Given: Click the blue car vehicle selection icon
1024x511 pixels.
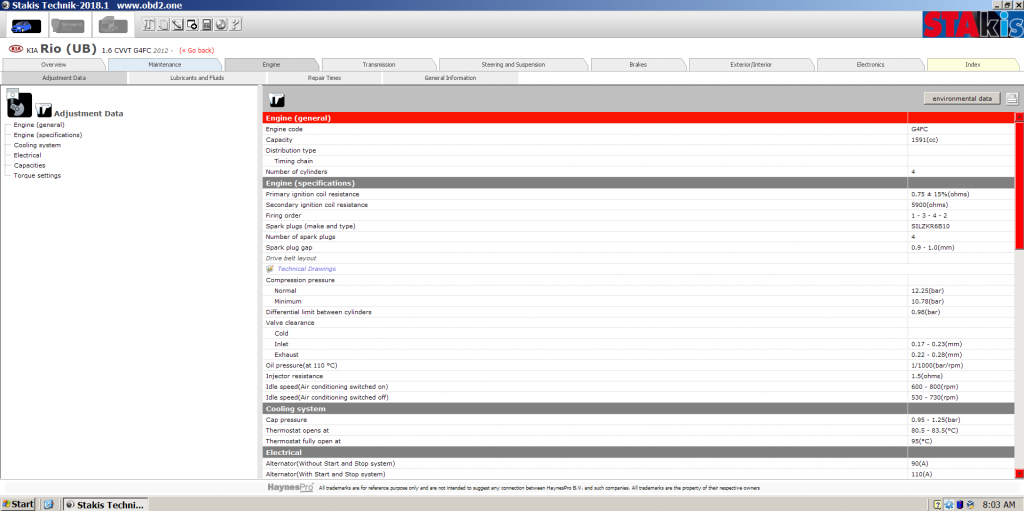Looking at the screenshot, I should click(x=26, y=24).
